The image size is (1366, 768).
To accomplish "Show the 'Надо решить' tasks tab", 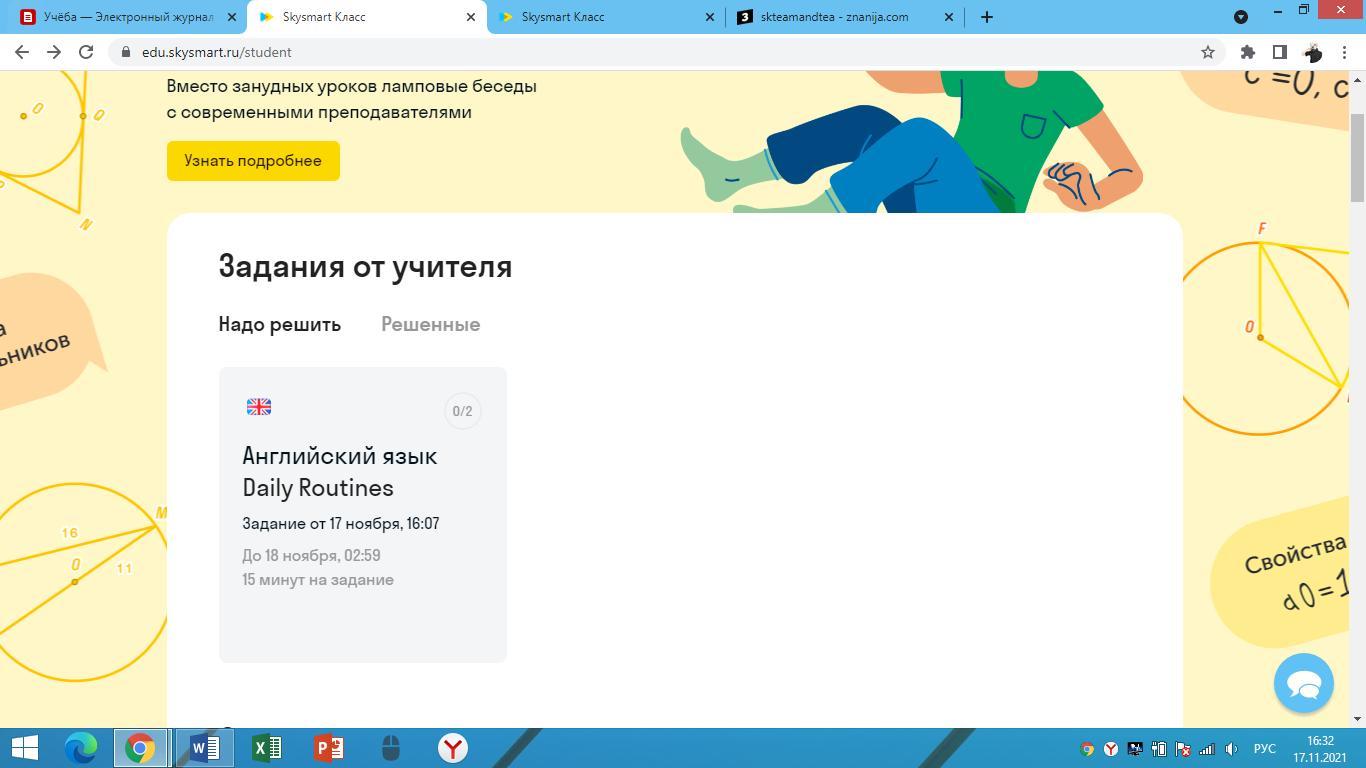I will pyautogui.click(x=280, y=324).
